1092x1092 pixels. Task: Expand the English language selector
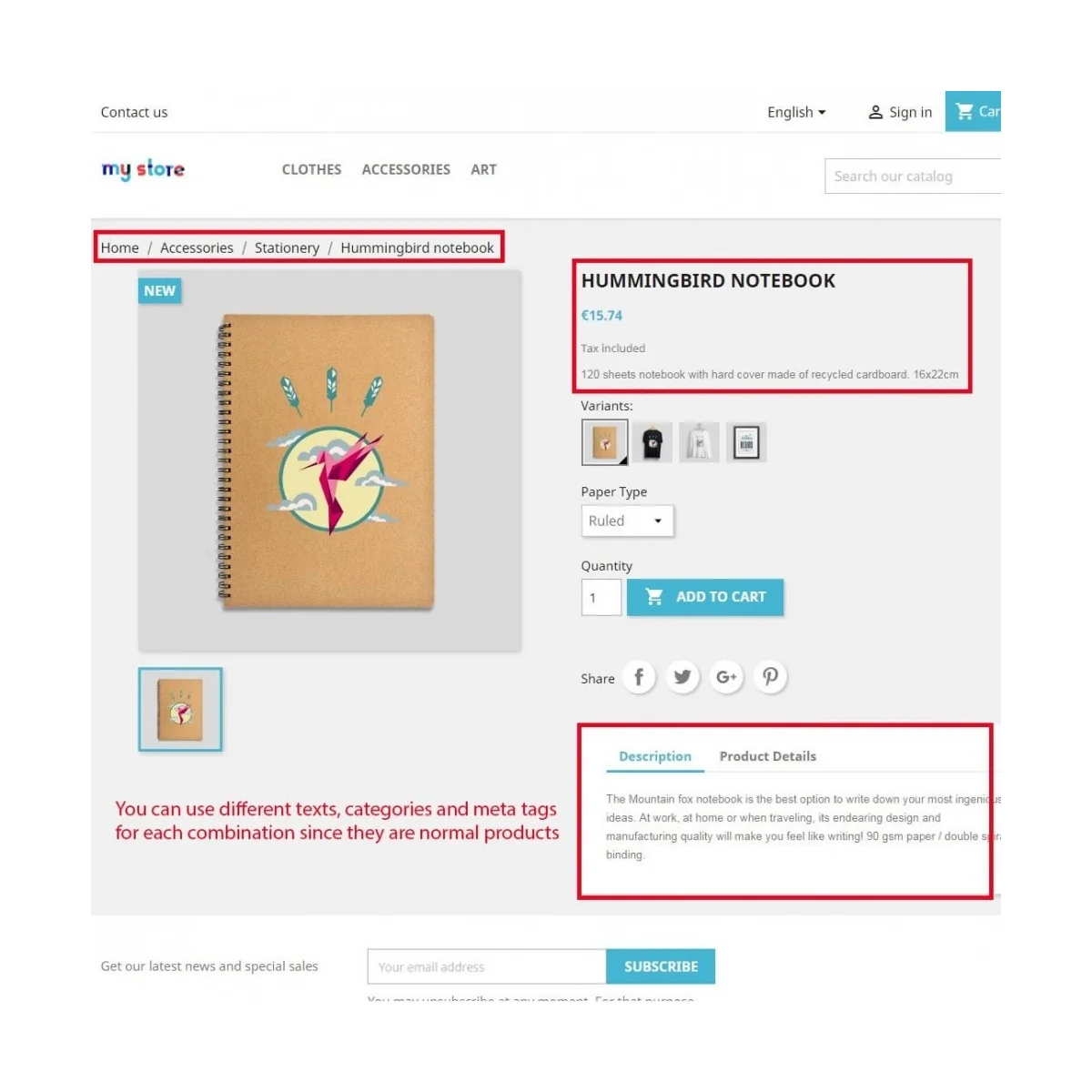pos(796,112)
